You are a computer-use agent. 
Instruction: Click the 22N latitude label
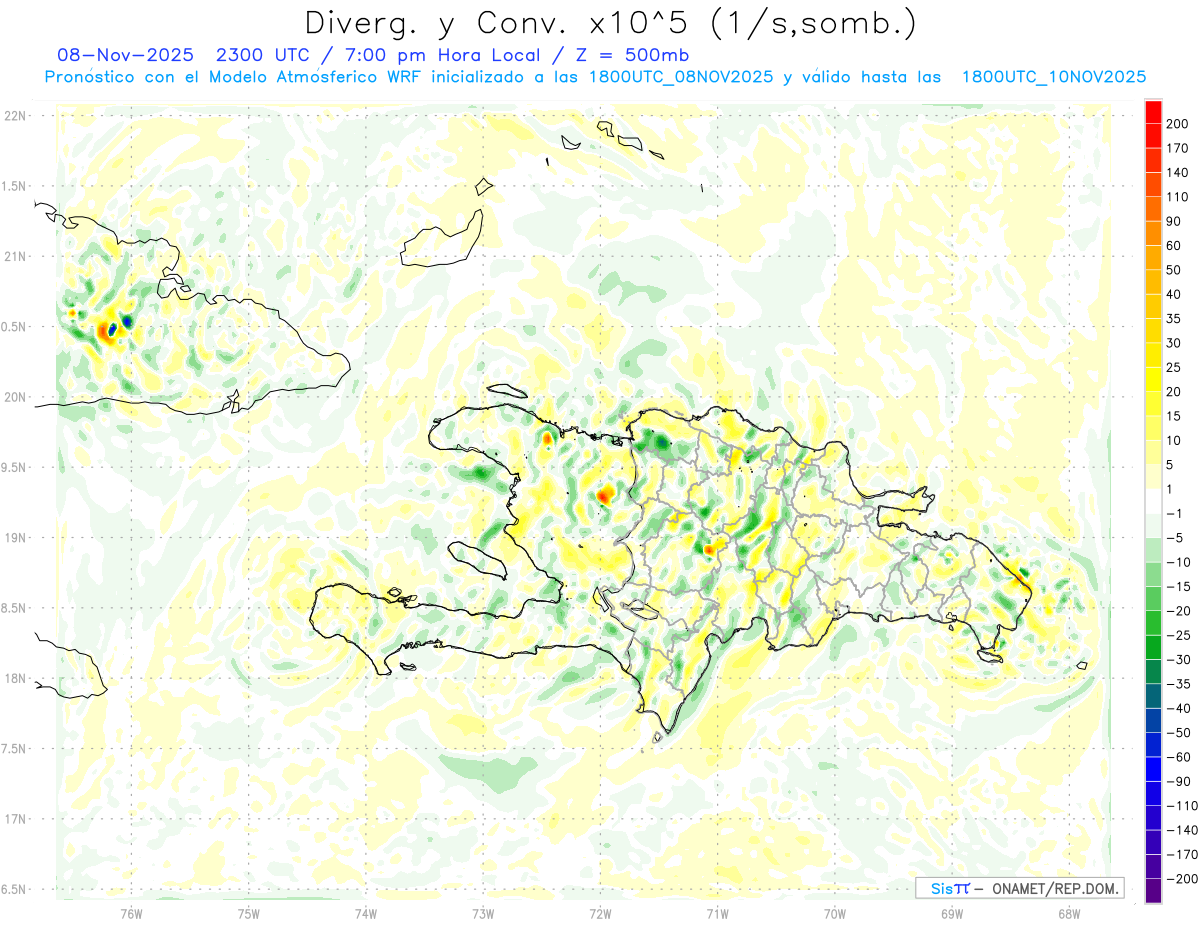coord(14,116)
